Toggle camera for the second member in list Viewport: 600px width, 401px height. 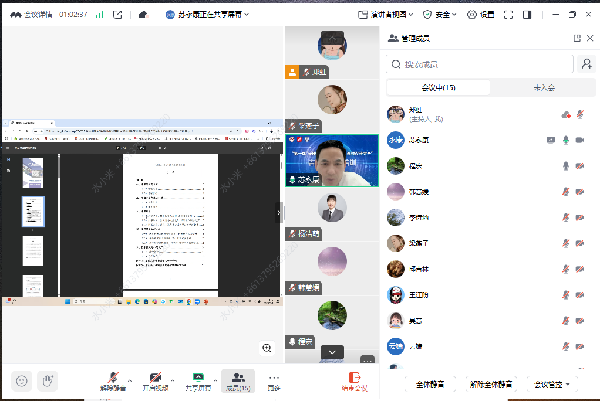click(580, 140)
